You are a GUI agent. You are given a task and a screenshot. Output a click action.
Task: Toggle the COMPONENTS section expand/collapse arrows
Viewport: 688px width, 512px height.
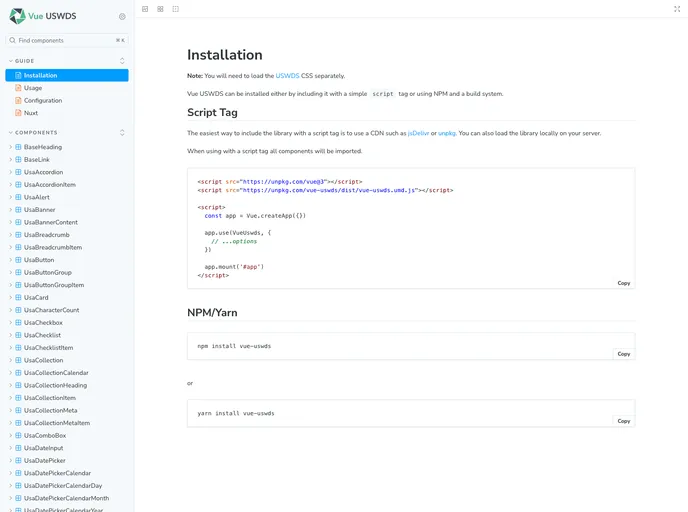[122, 132]
